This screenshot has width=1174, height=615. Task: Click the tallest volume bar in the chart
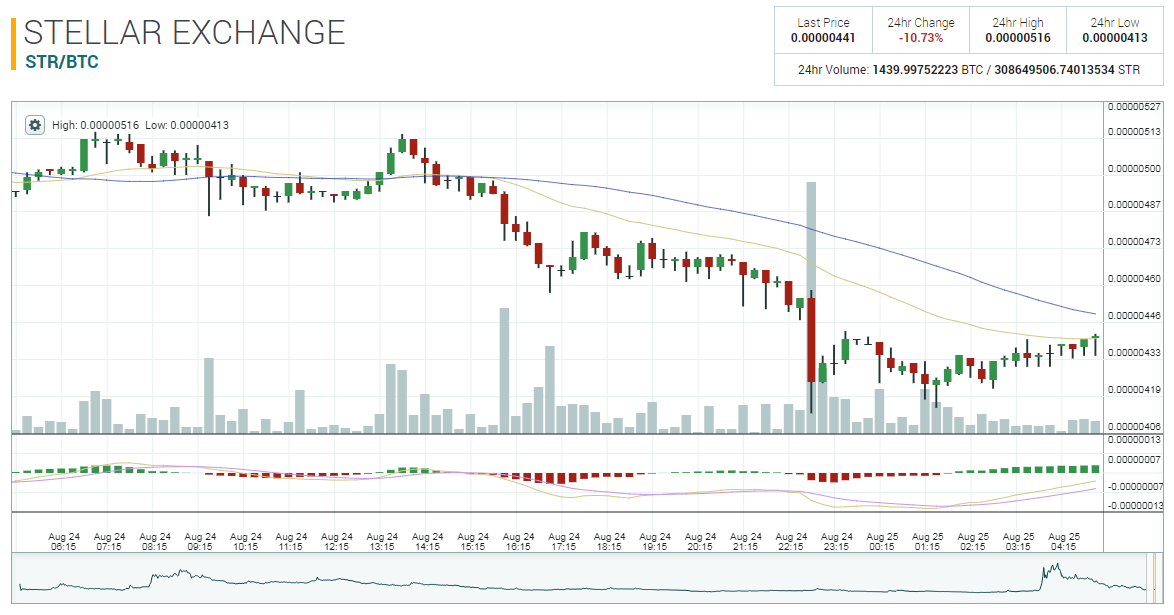811,307
